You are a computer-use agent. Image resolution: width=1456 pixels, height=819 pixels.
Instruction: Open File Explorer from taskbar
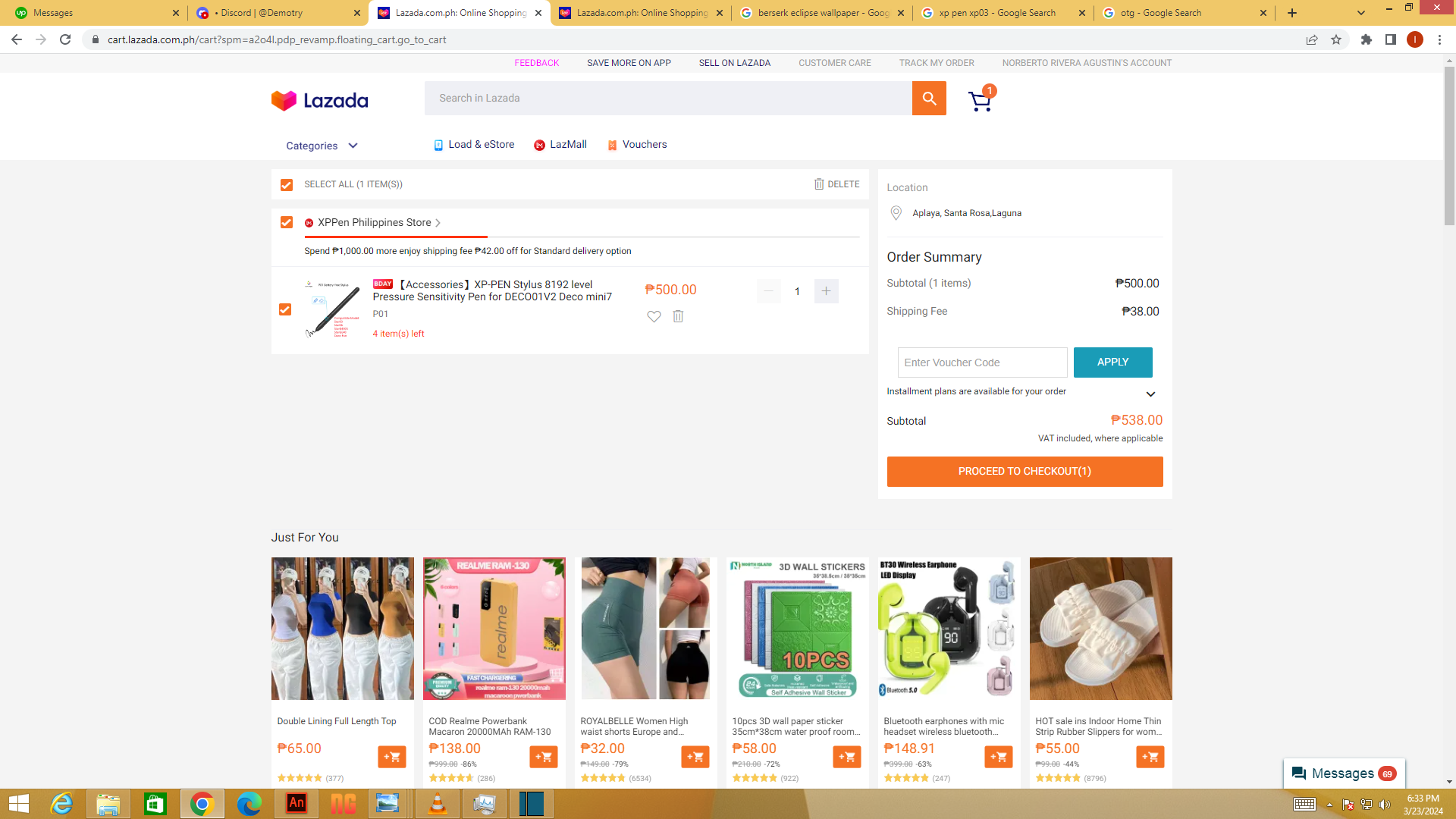(108, 803)
